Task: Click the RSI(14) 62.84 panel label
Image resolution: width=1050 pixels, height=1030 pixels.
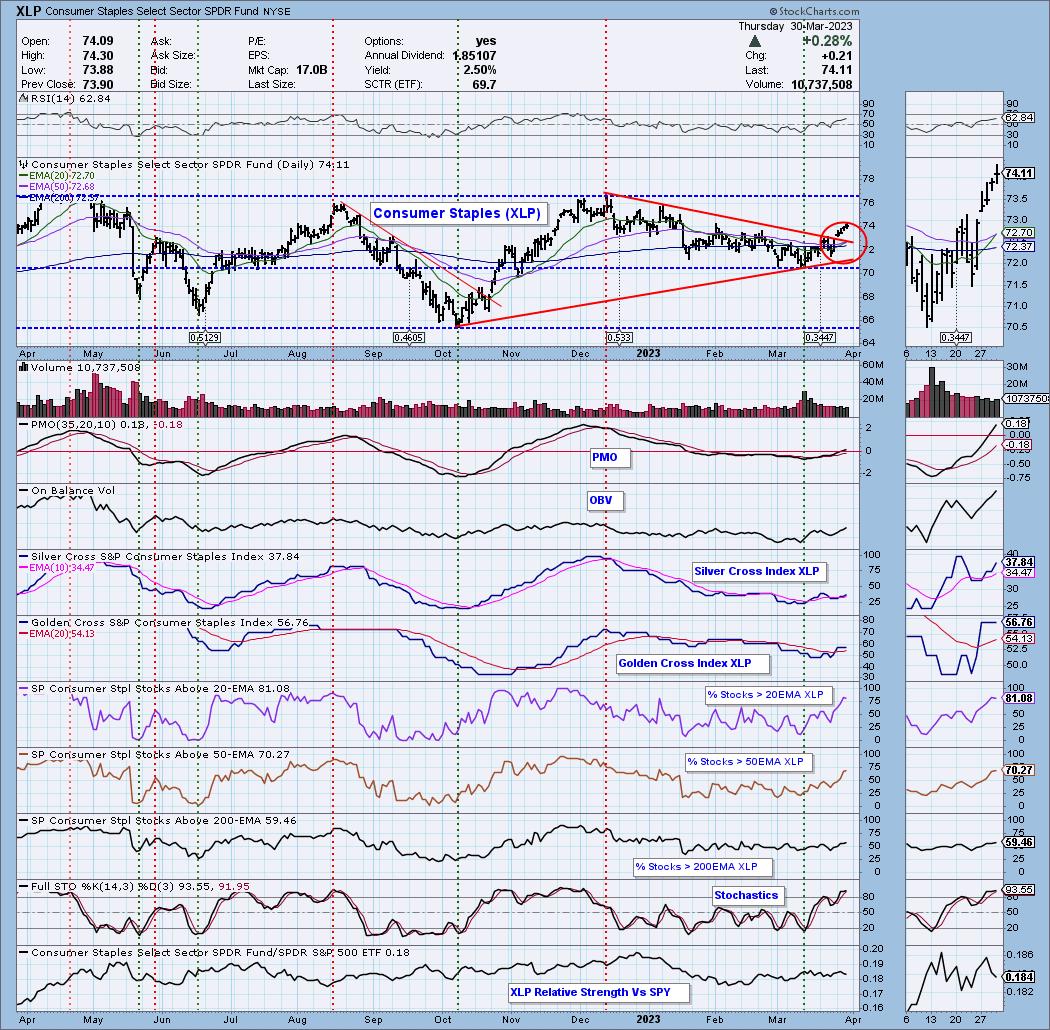Action: (x=66, y=98)
